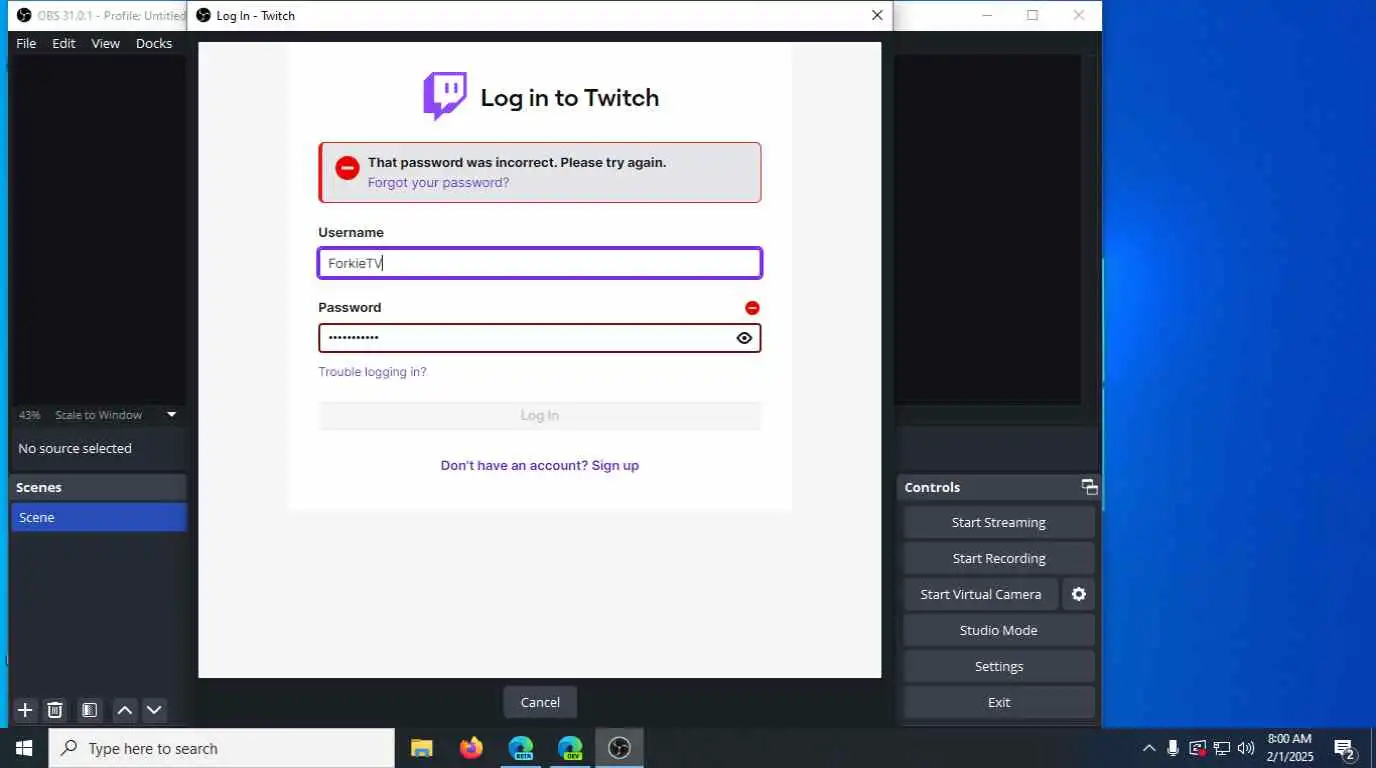This screenshot has height=768, width=1376.
Task: Remove selected scene with trash icon
Action: pos(55,710)
